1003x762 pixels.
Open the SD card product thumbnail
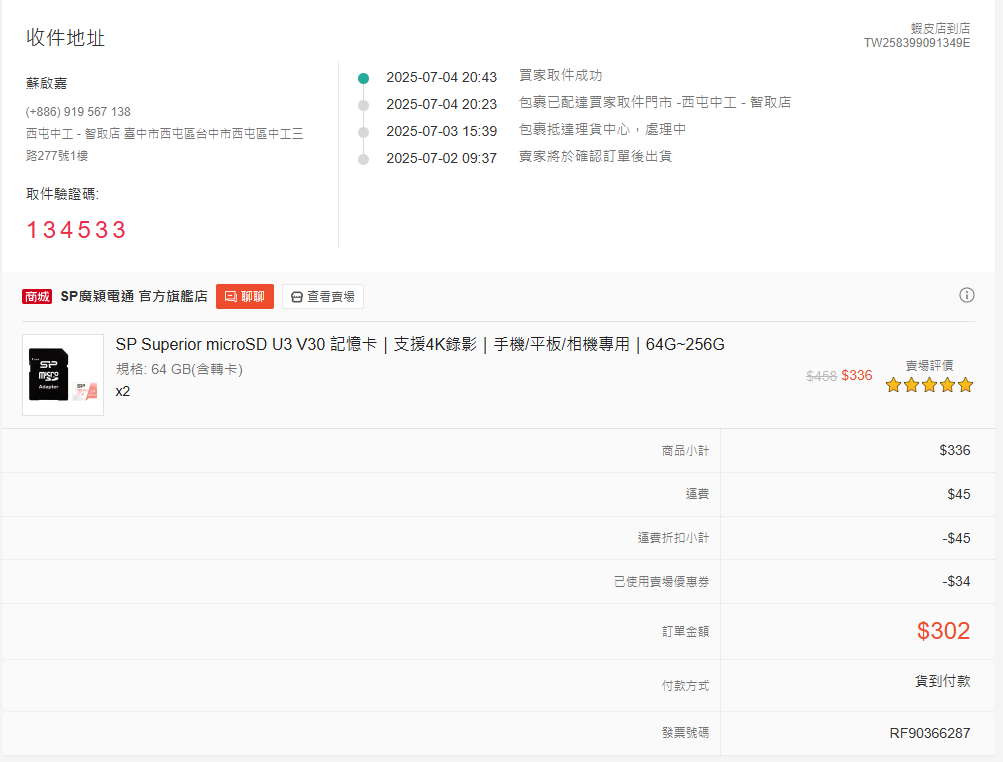[x=63, y=375]
